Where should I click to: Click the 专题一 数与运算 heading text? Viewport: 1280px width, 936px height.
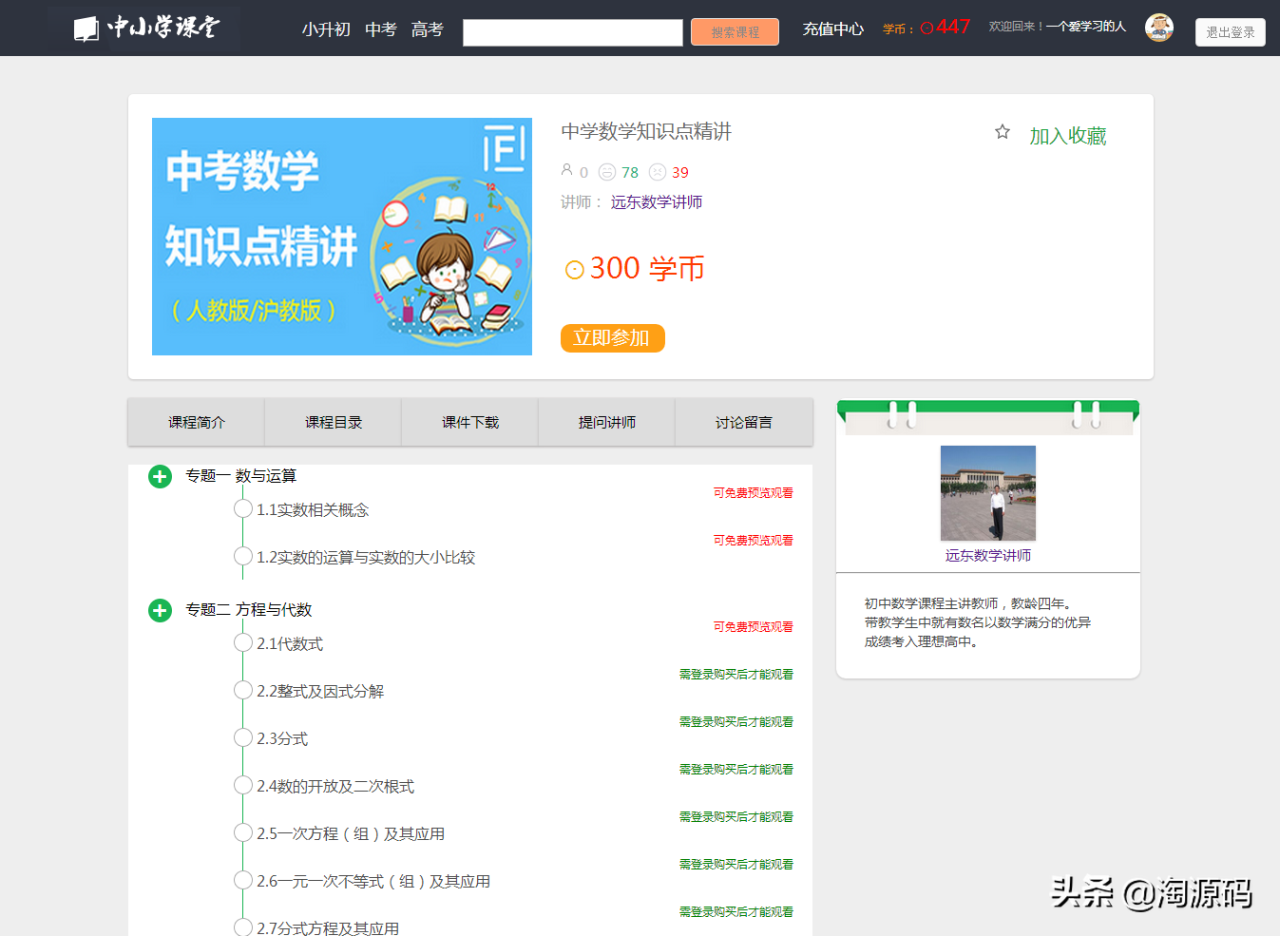tap(241, 476)
